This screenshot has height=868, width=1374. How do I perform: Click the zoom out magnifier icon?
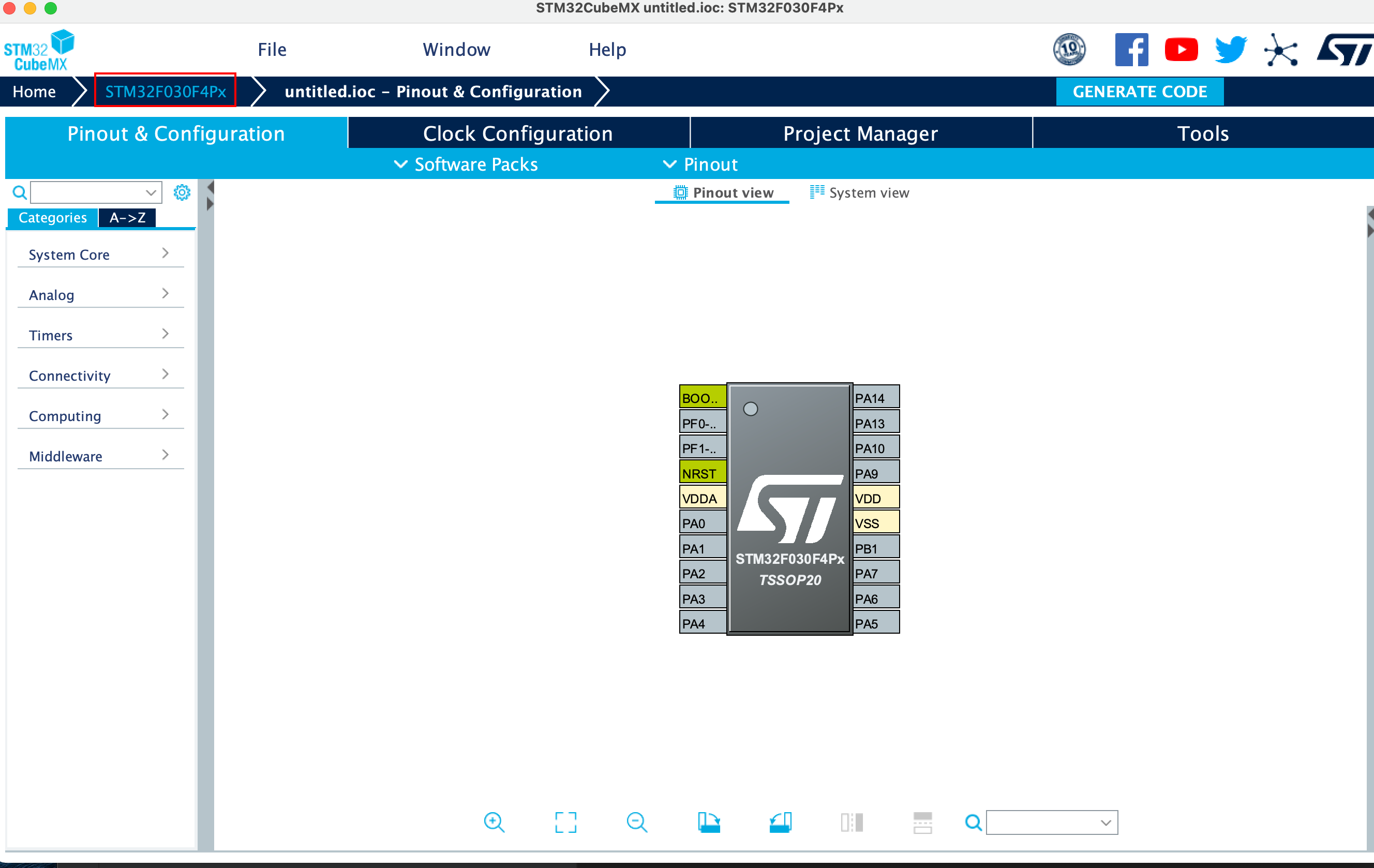point(636,822)
